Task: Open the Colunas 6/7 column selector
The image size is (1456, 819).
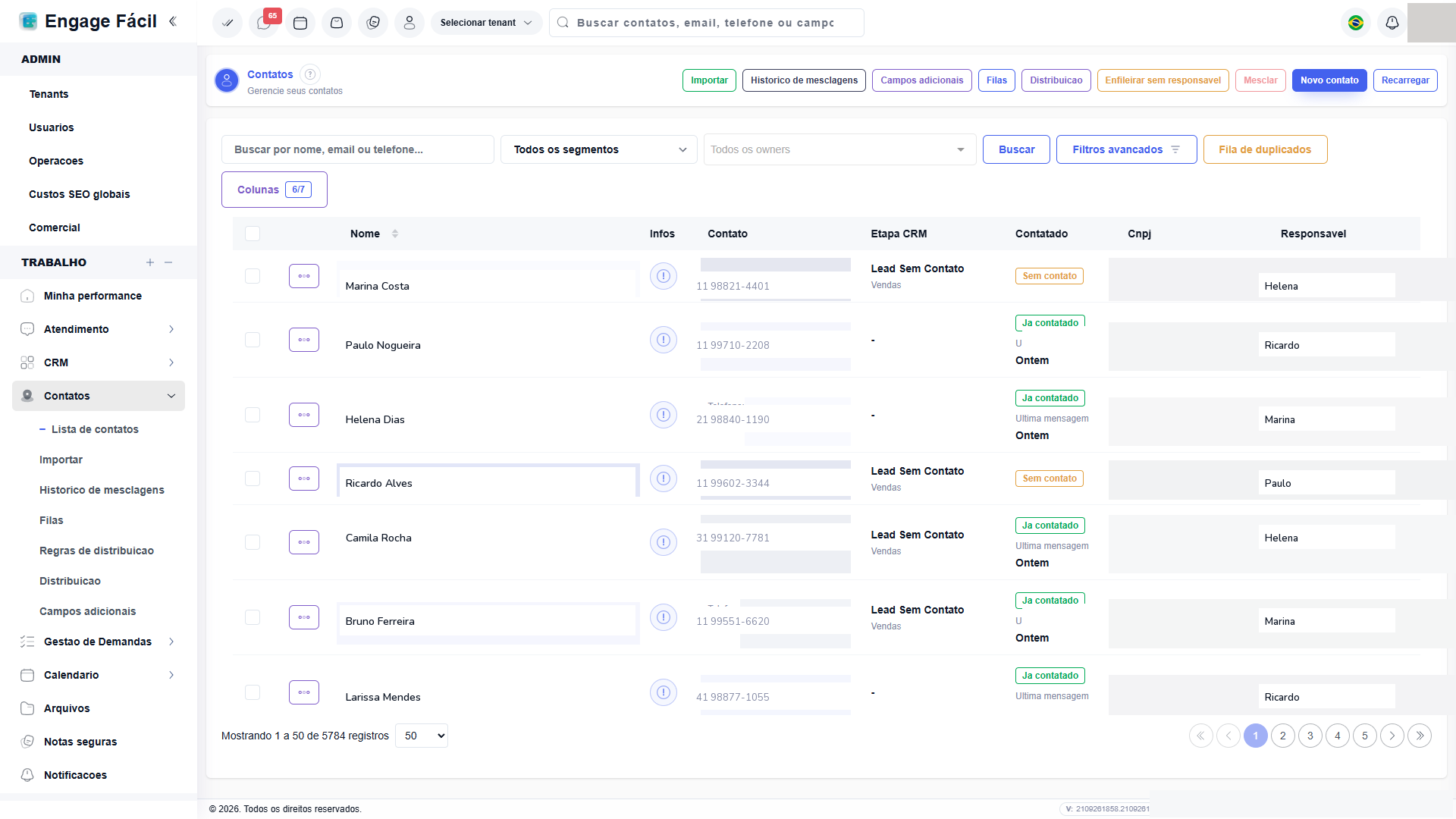Action: tap(275, 190)
